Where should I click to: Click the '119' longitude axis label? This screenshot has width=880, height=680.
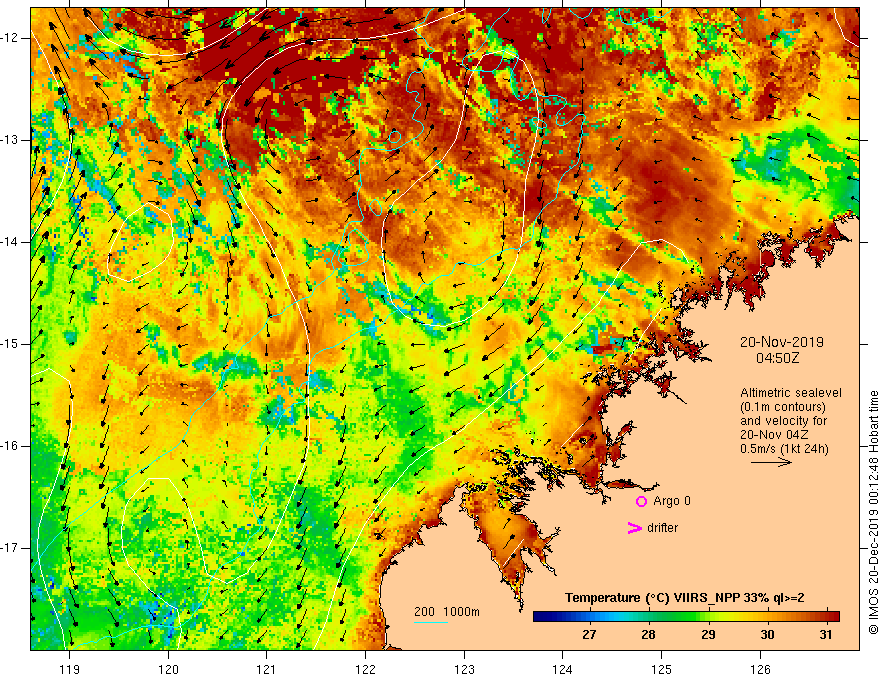[x=69, y=669]
